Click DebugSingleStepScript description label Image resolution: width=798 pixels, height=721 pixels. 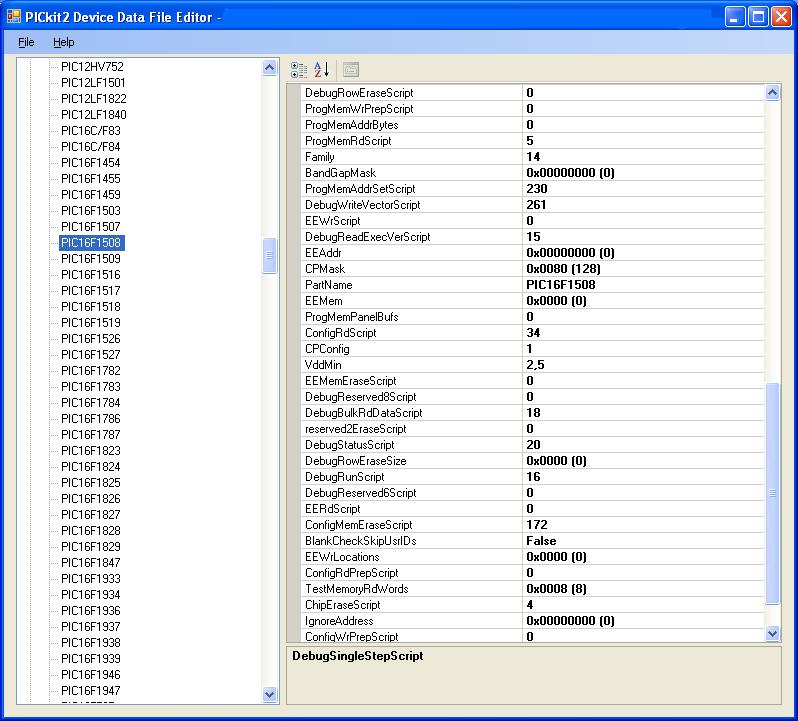click(x=358, y=656)
